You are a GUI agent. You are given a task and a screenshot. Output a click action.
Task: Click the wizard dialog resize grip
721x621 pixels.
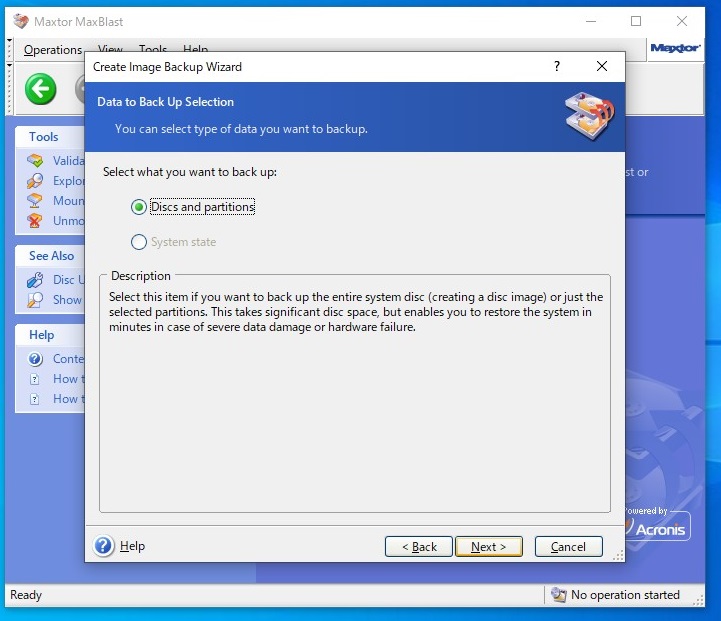[618, 556]
